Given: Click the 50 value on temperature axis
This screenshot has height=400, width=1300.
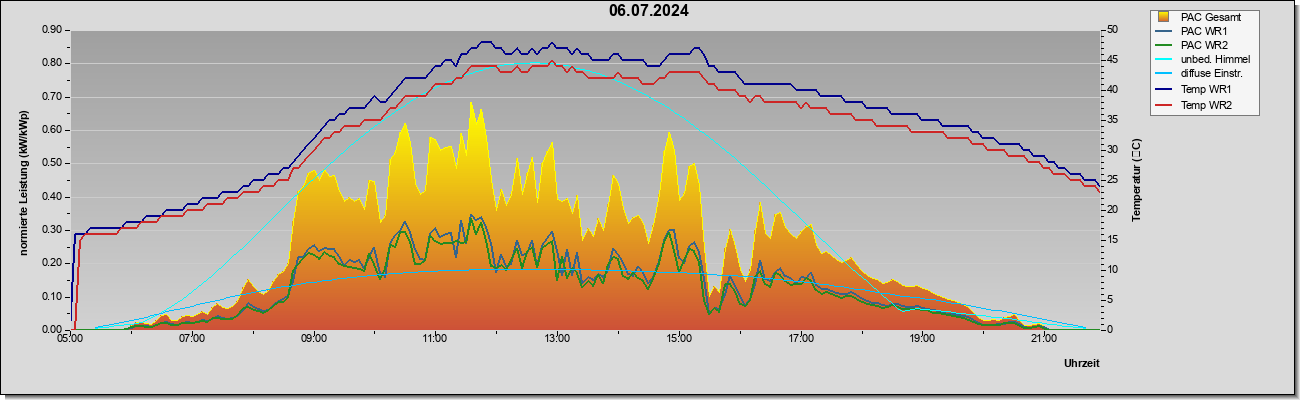Looking at the screenshot, I should pos(1114,30).
